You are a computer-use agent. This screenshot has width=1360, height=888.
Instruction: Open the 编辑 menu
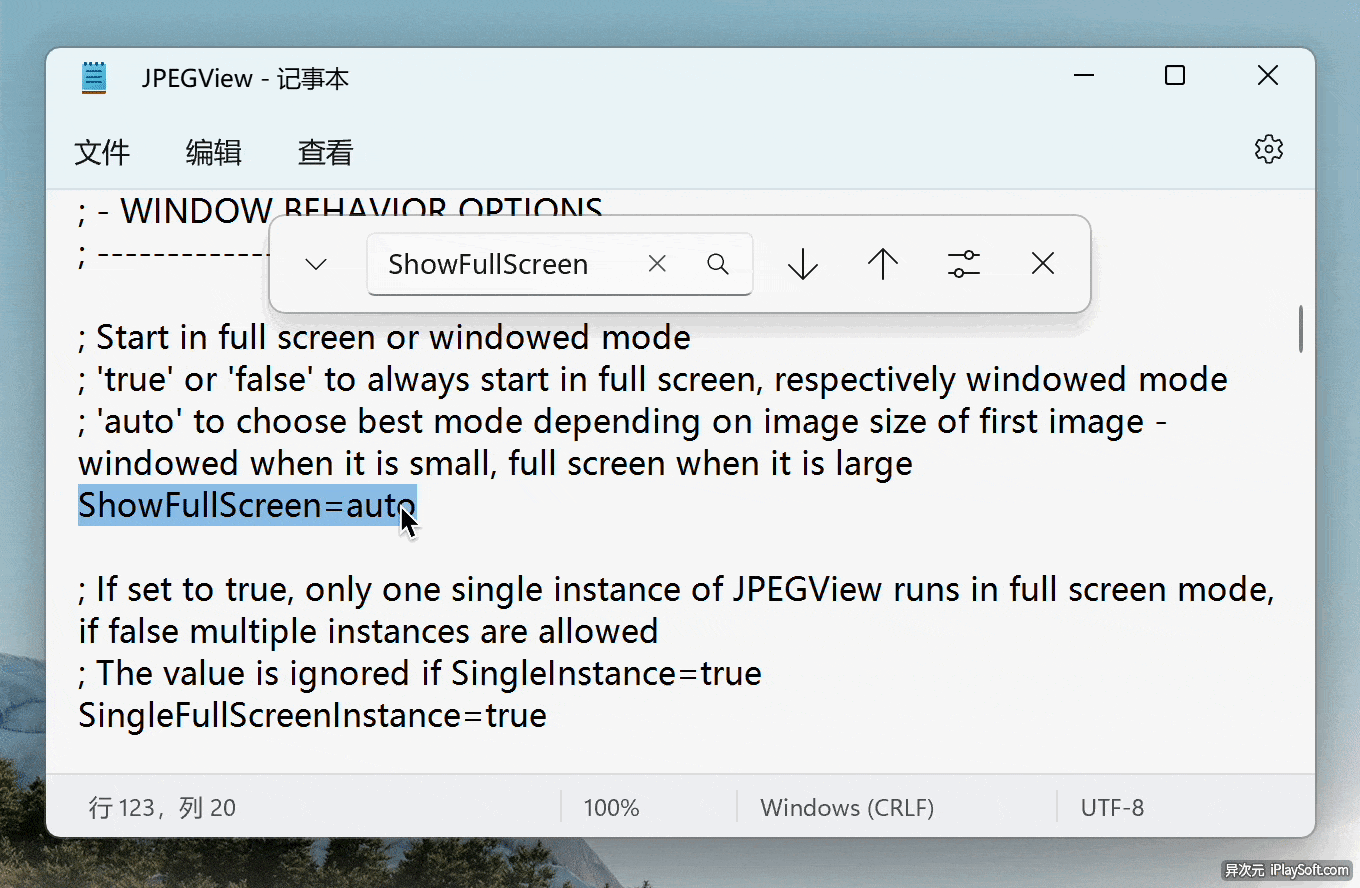pyautogui.click(x=214, y=152)
